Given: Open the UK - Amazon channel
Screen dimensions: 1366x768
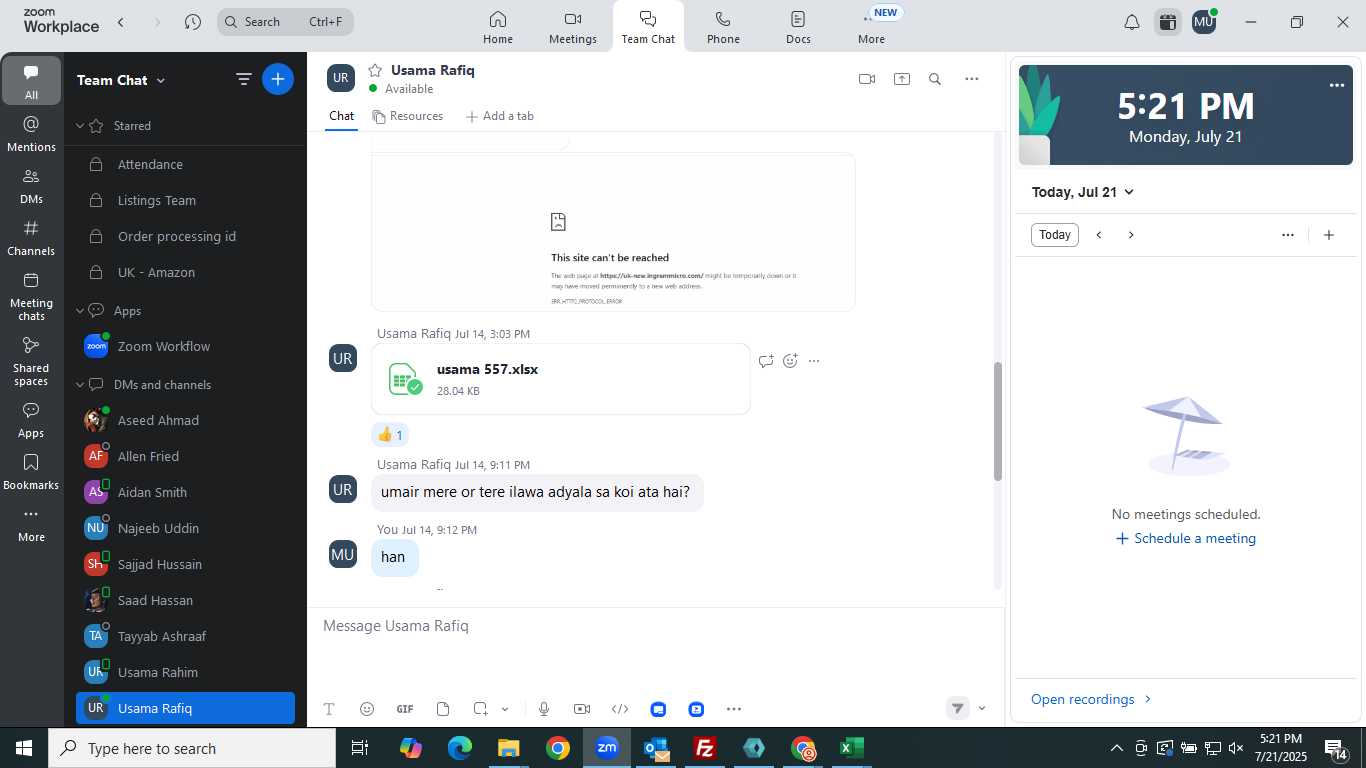Looking at the screenshot, I should point(185,272).
